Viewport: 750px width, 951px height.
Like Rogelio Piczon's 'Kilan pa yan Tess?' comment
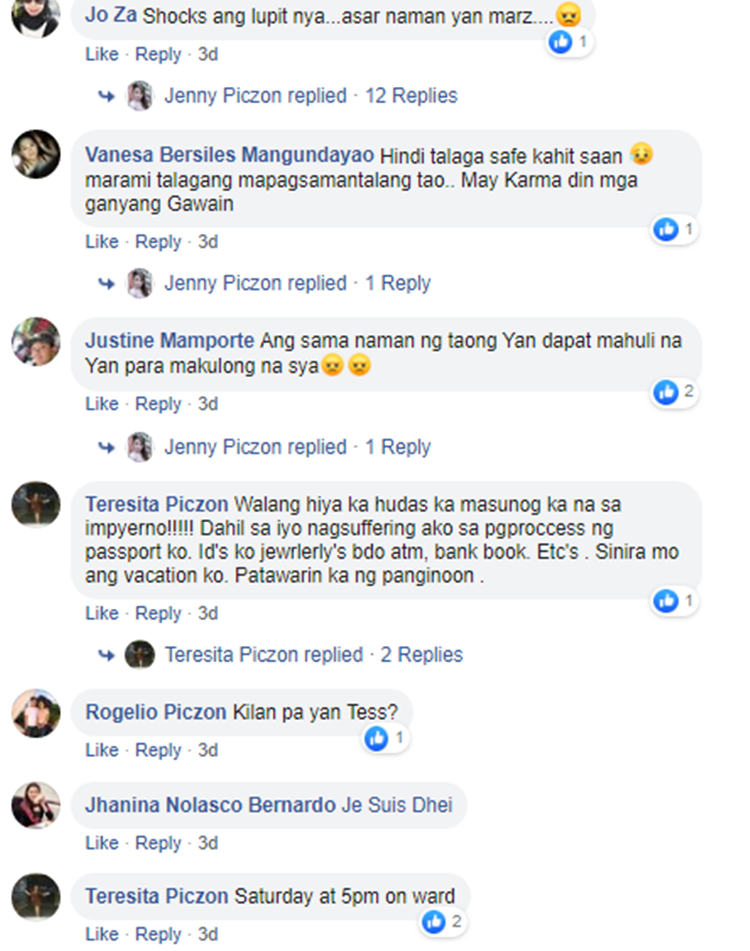pyautogui.click(x=102, y=750)
